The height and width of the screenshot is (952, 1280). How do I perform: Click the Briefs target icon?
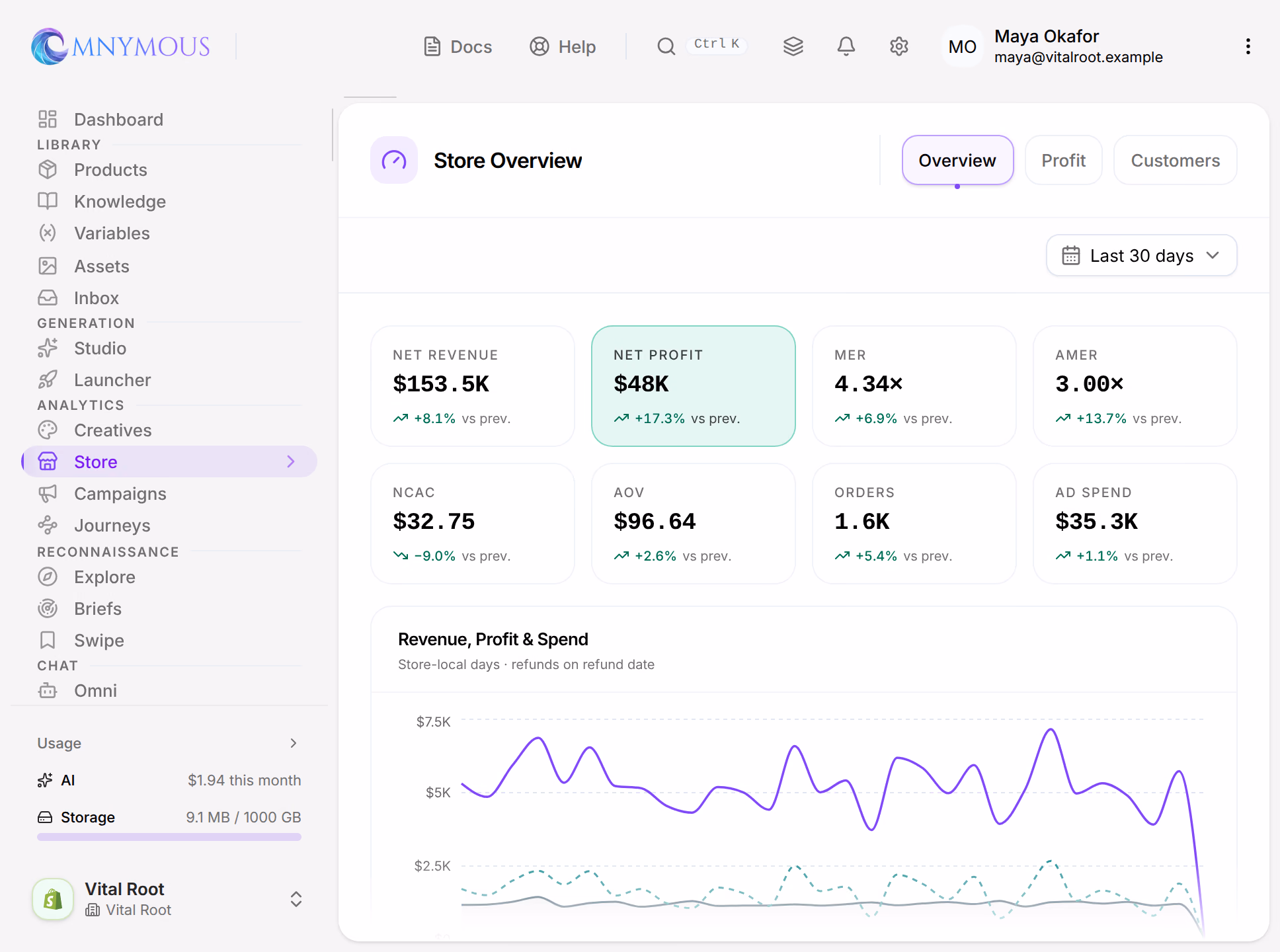pyautogui.click(x=48, y=608)
